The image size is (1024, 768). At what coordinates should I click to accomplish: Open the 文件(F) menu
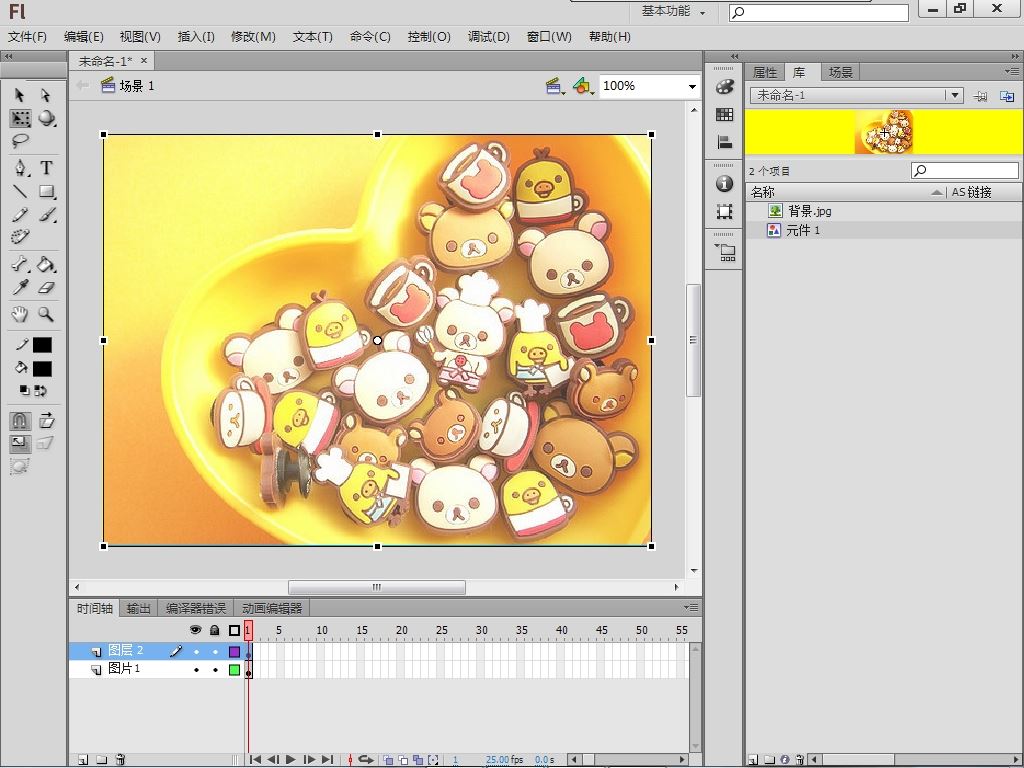click(27, 37)
